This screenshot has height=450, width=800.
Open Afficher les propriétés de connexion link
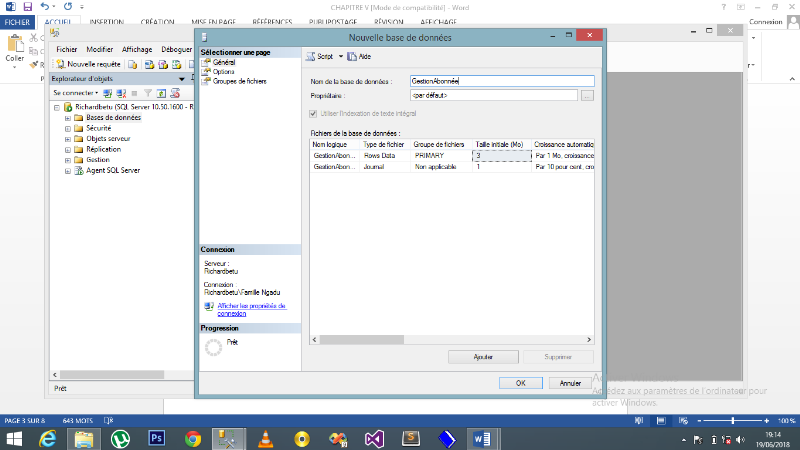252,310
